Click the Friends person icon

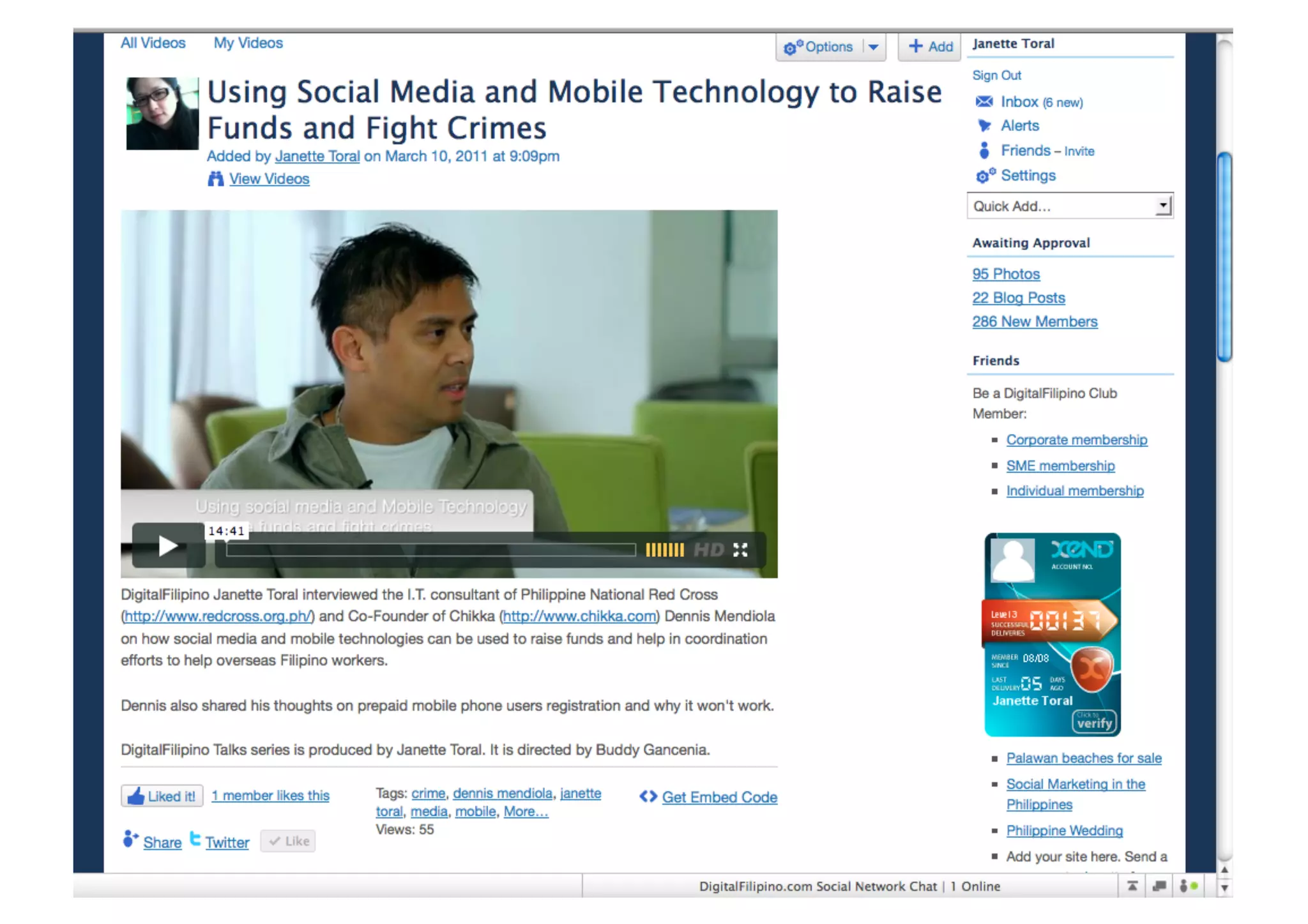(984, 151)
